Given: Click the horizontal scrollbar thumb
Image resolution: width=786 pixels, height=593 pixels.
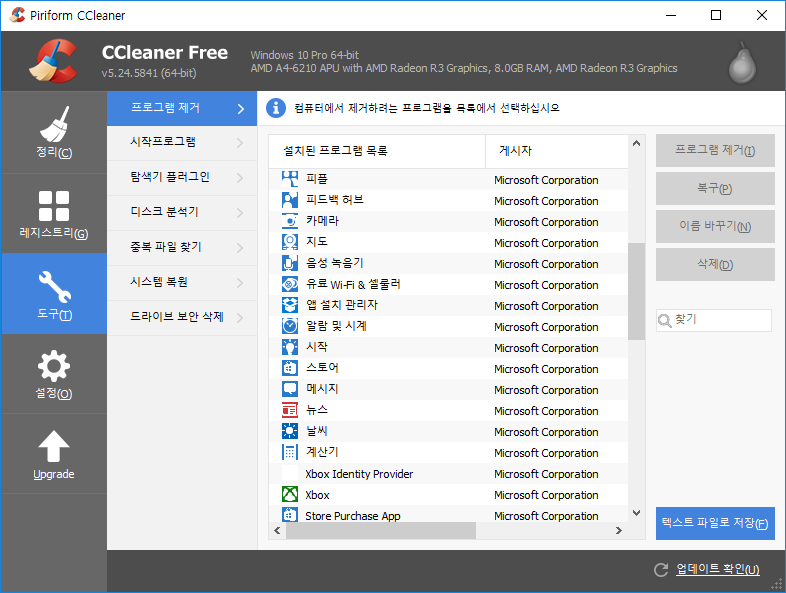Looking at the screenshot, I should 381,530.
